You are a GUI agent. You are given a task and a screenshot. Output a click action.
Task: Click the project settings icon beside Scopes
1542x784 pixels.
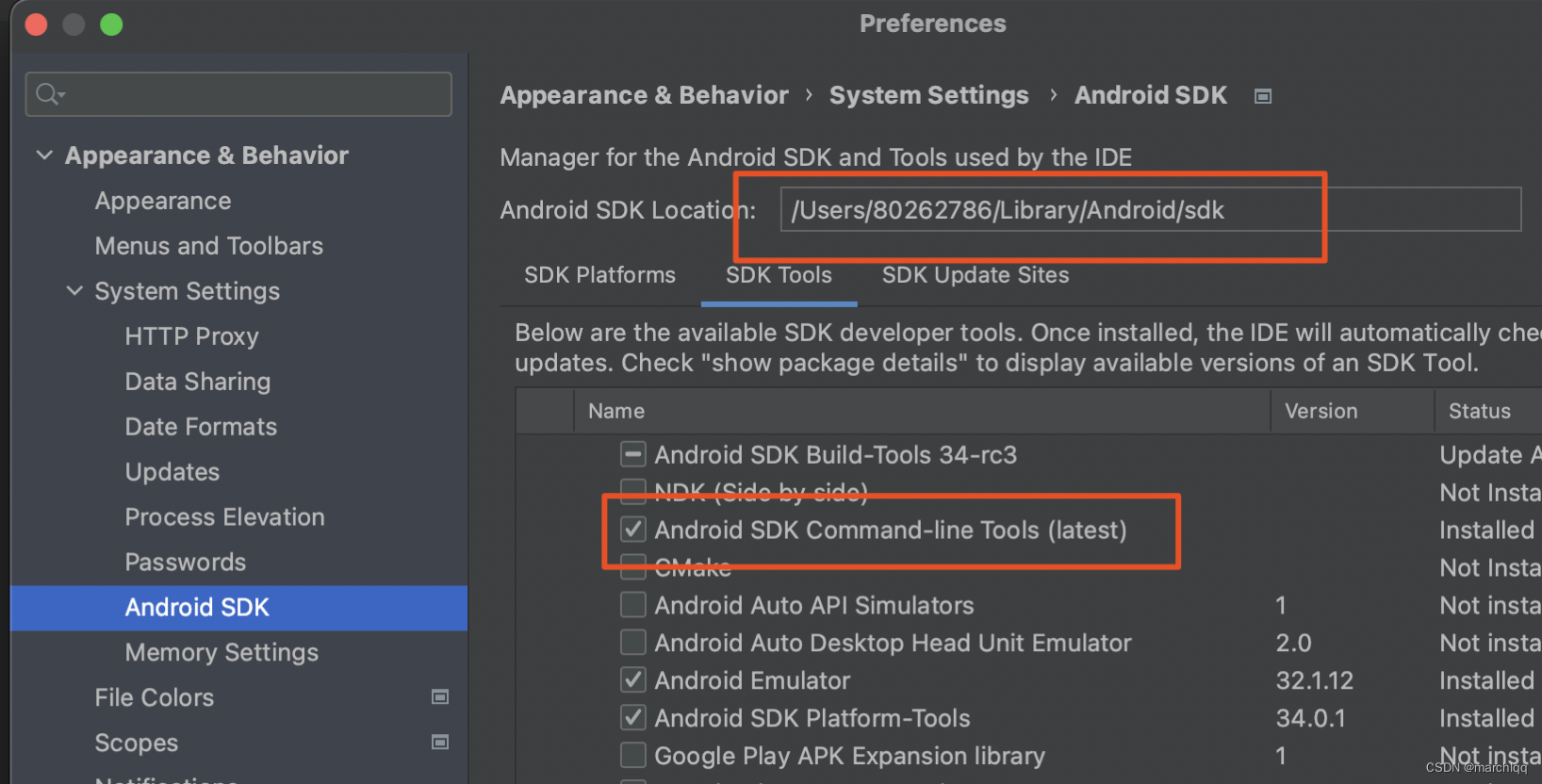click(440, 742)
